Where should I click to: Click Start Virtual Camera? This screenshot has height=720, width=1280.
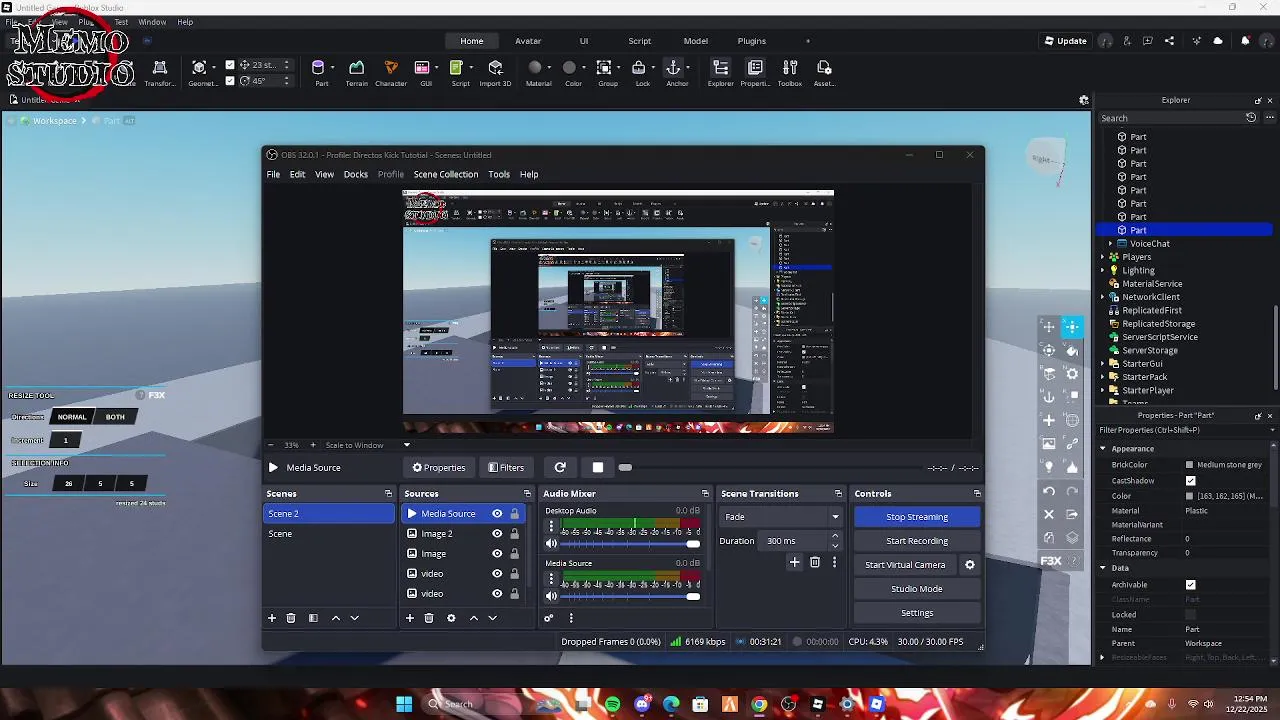click(x=905, y=565)
